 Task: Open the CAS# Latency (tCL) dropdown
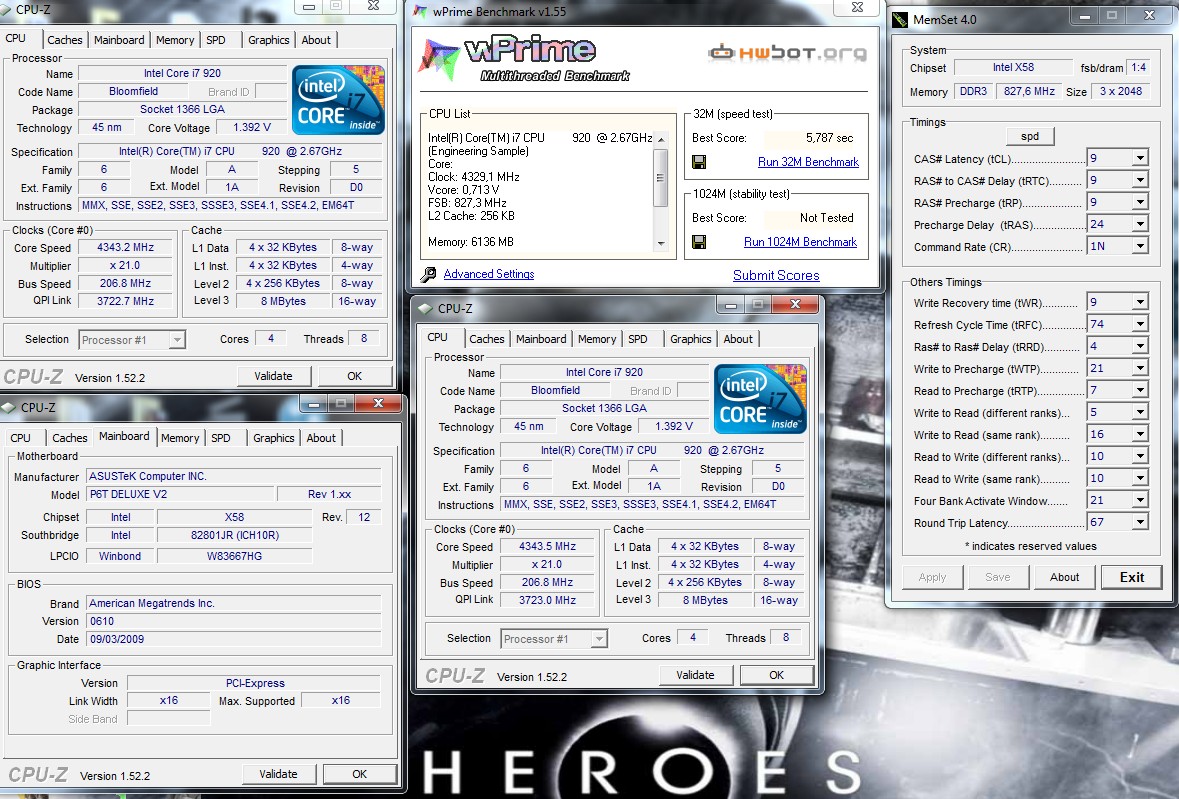(1140, 158)
